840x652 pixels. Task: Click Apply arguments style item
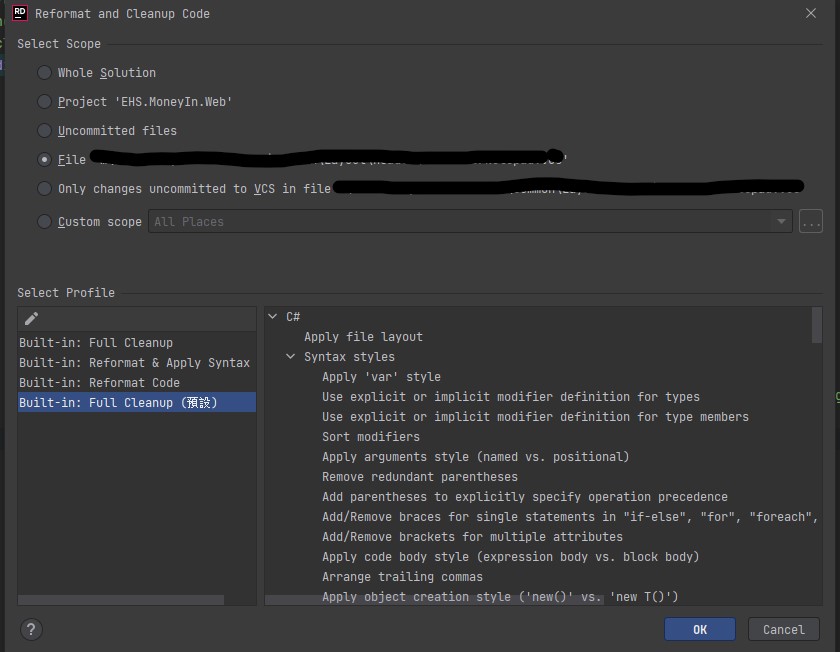(475, 456)
